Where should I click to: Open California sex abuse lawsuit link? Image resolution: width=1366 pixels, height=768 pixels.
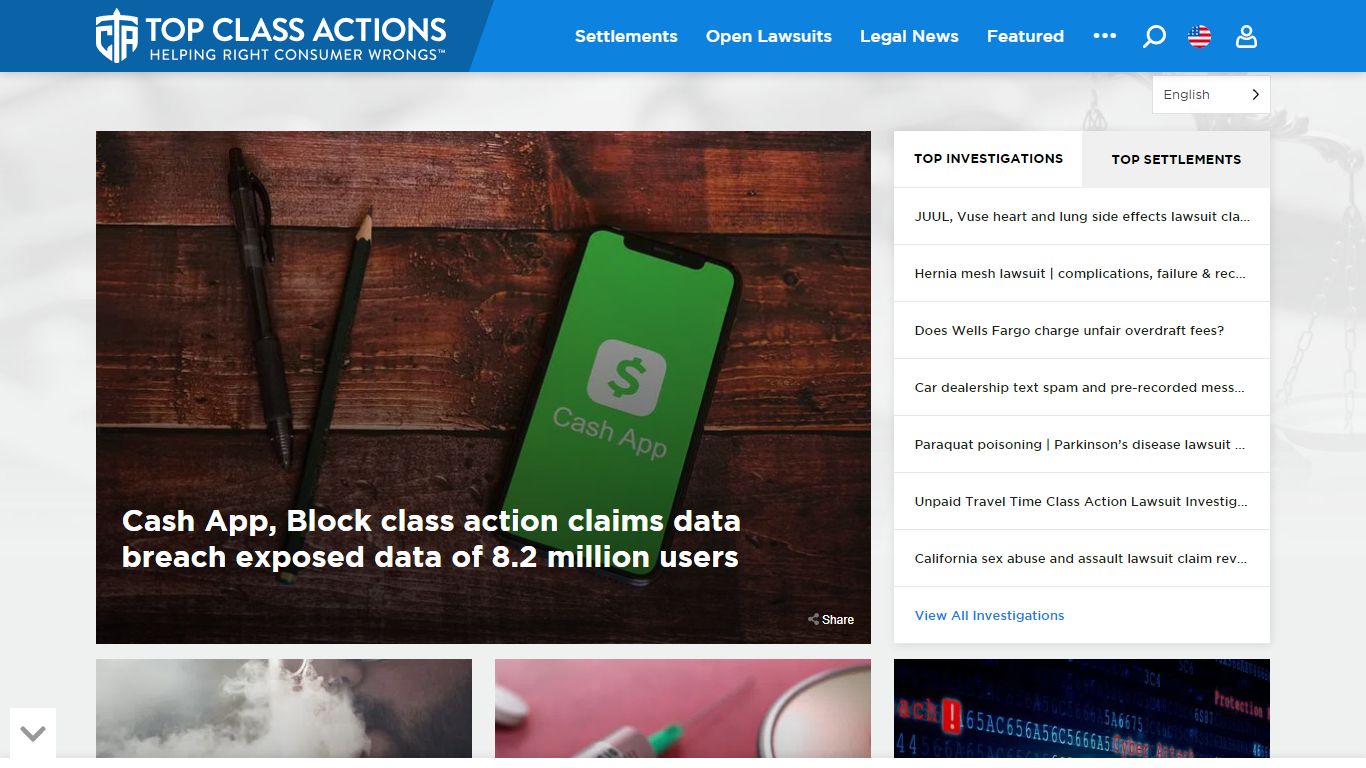[1082, 558]
